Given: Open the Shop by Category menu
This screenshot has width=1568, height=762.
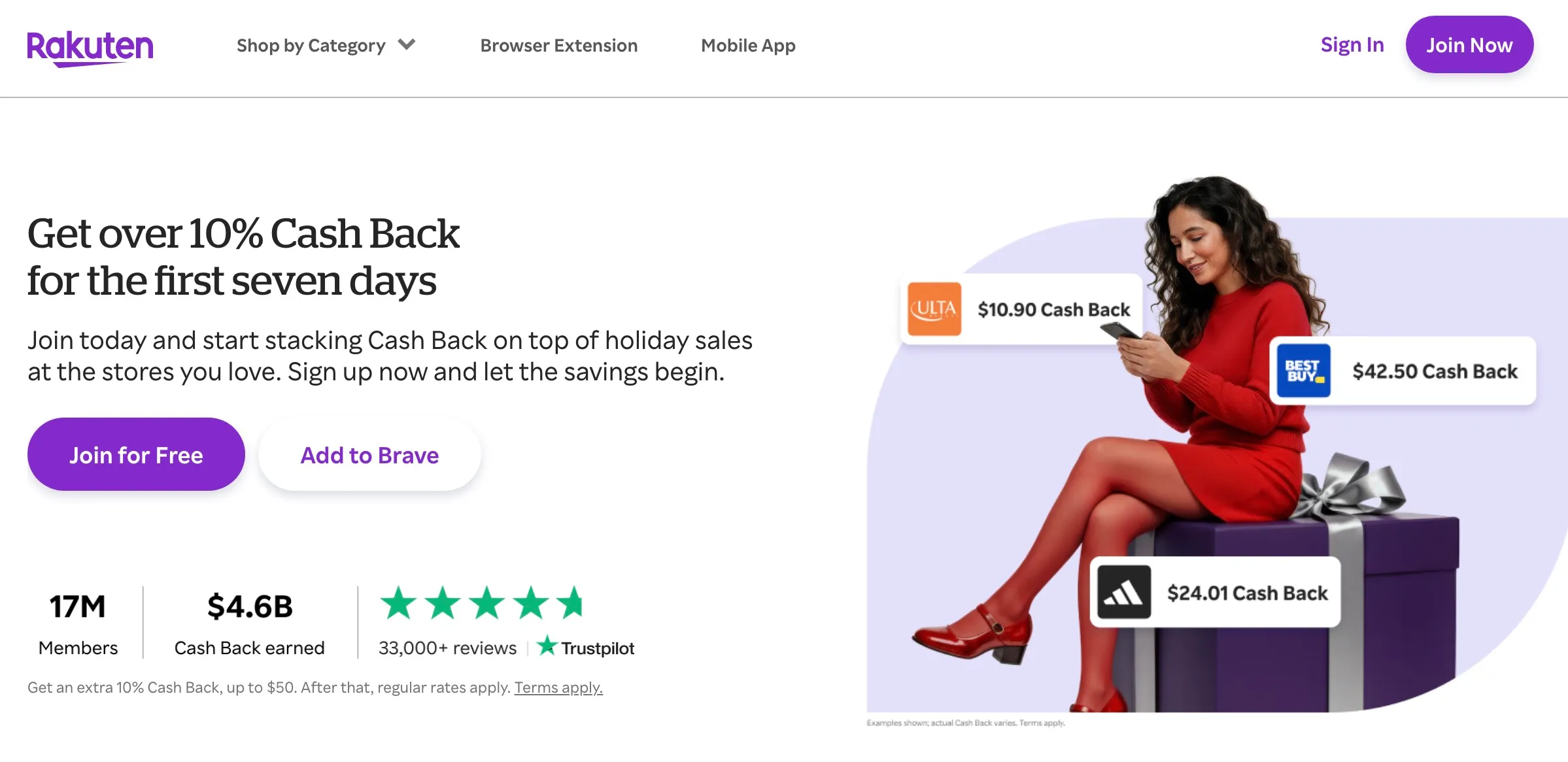Looking at the screenshot, I should pos(326,45).
